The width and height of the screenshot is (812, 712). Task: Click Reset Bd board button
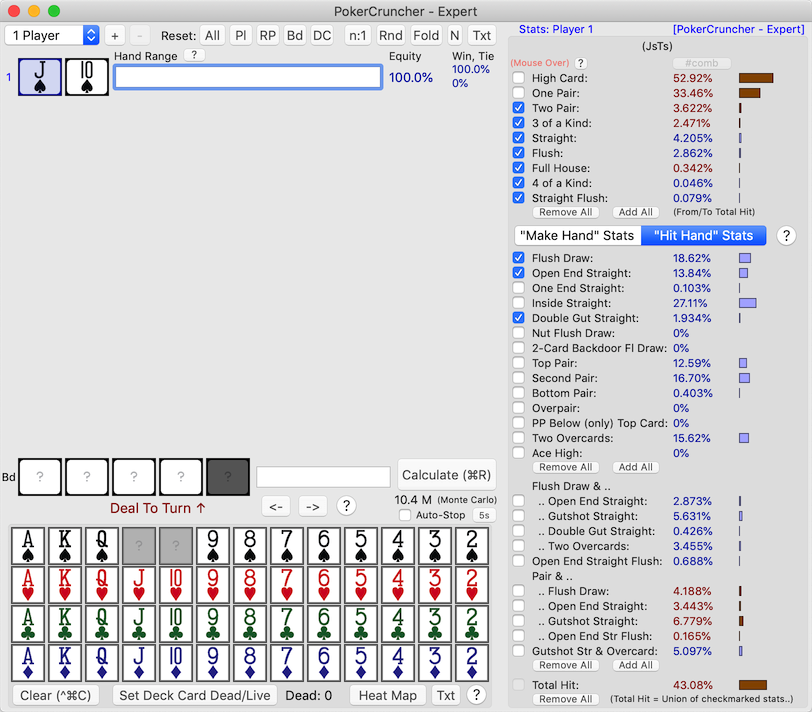click(x=295, y=36)
